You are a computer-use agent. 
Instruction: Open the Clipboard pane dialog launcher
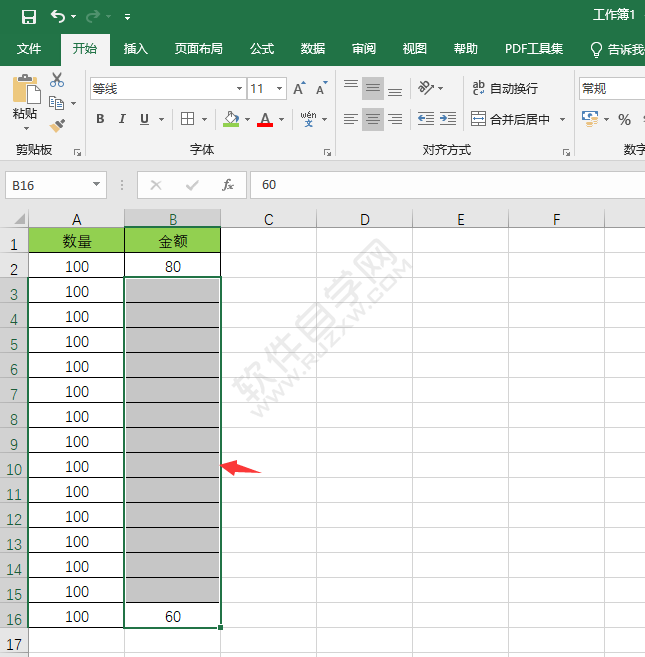pyautogui.click(x=77, y=153)
